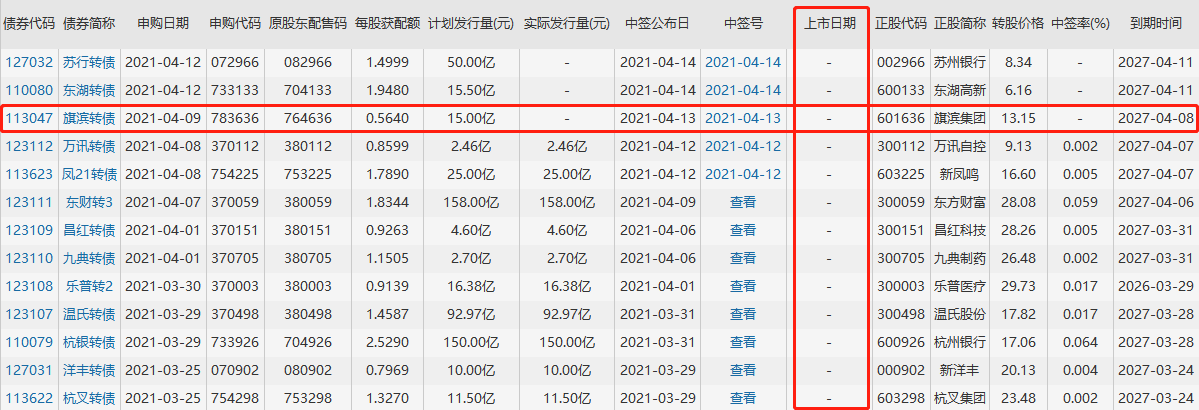This screenshot has width=1199, height=410.
Task: Click bond name 旗滨转债
Action: [89, 119]
